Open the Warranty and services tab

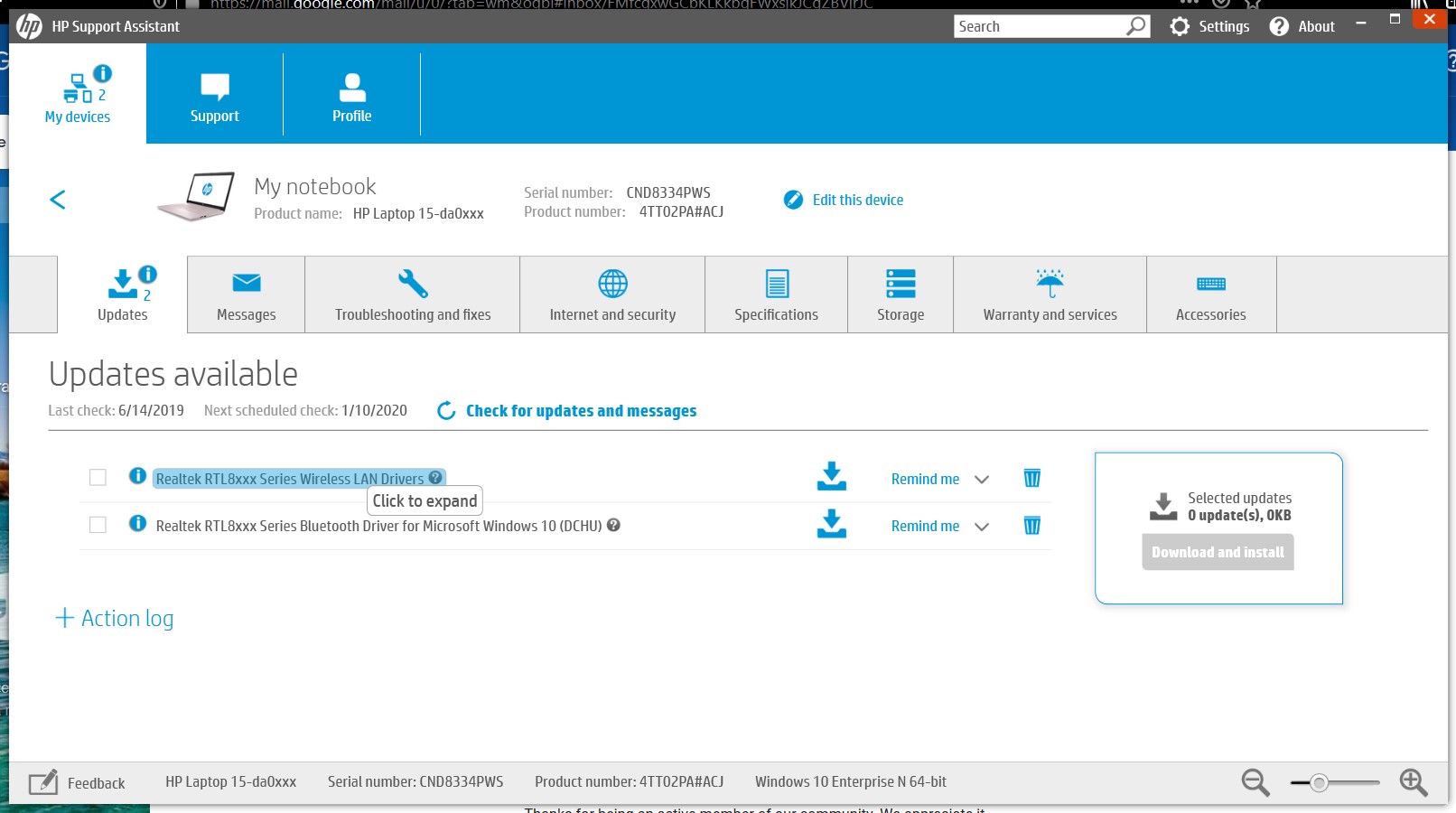click(x=1050, y=295)
